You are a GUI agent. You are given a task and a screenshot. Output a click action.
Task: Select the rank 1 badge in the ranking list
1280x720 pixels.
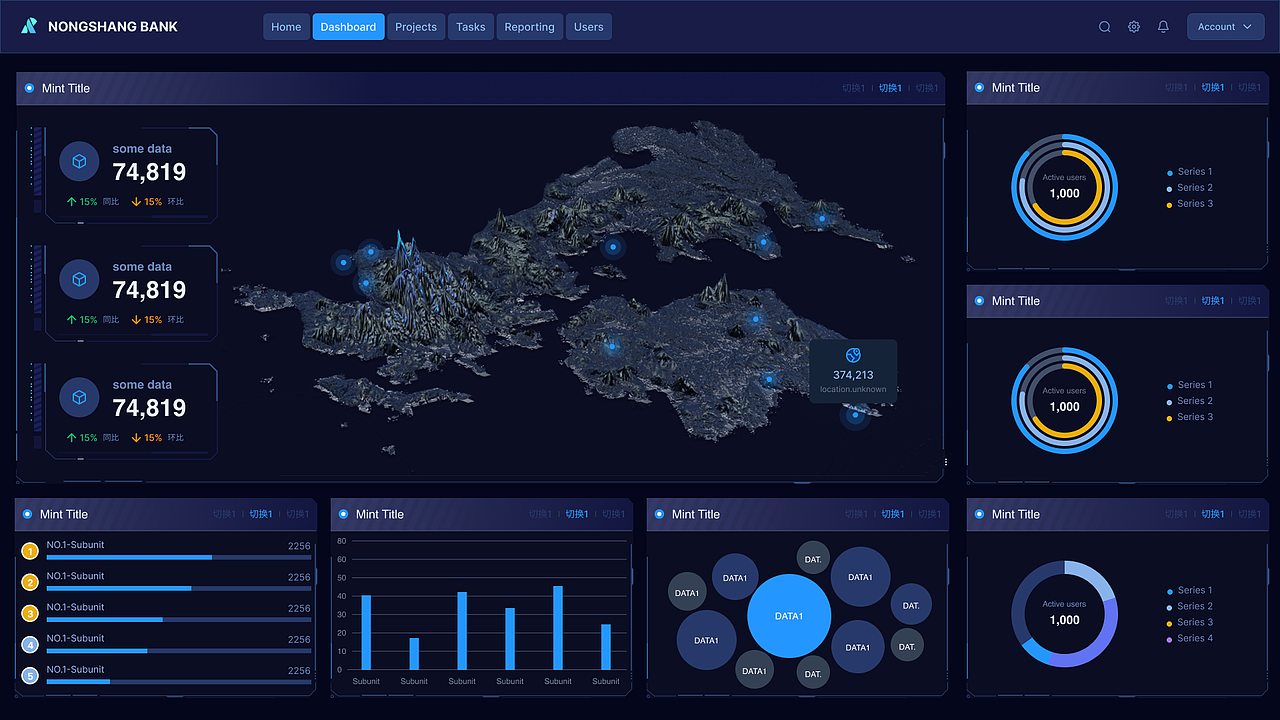tap(30, 551)
